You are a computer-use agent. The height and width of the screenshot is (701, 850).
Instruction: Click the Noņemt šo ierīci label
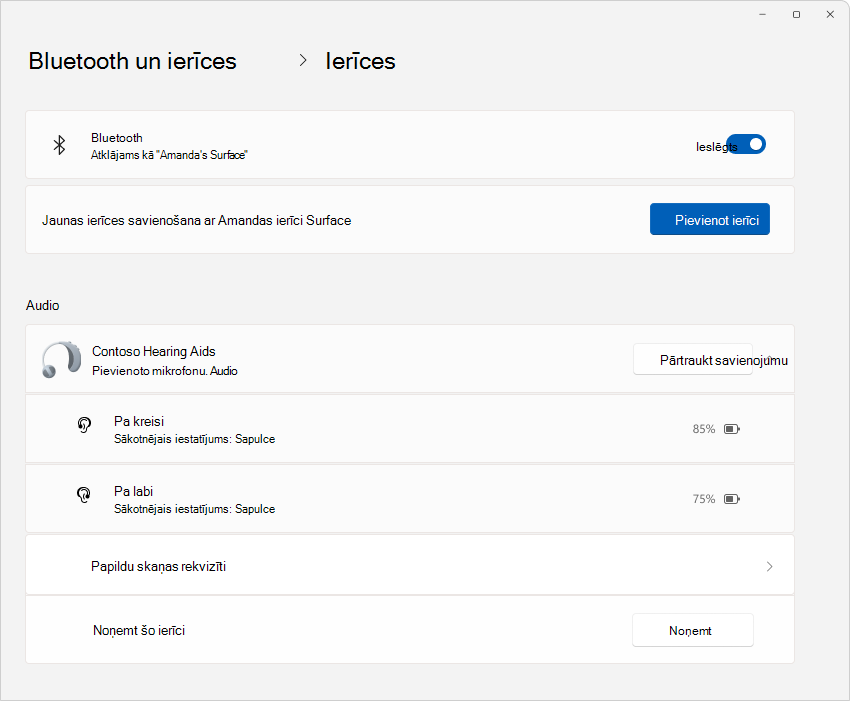point(139,631)
